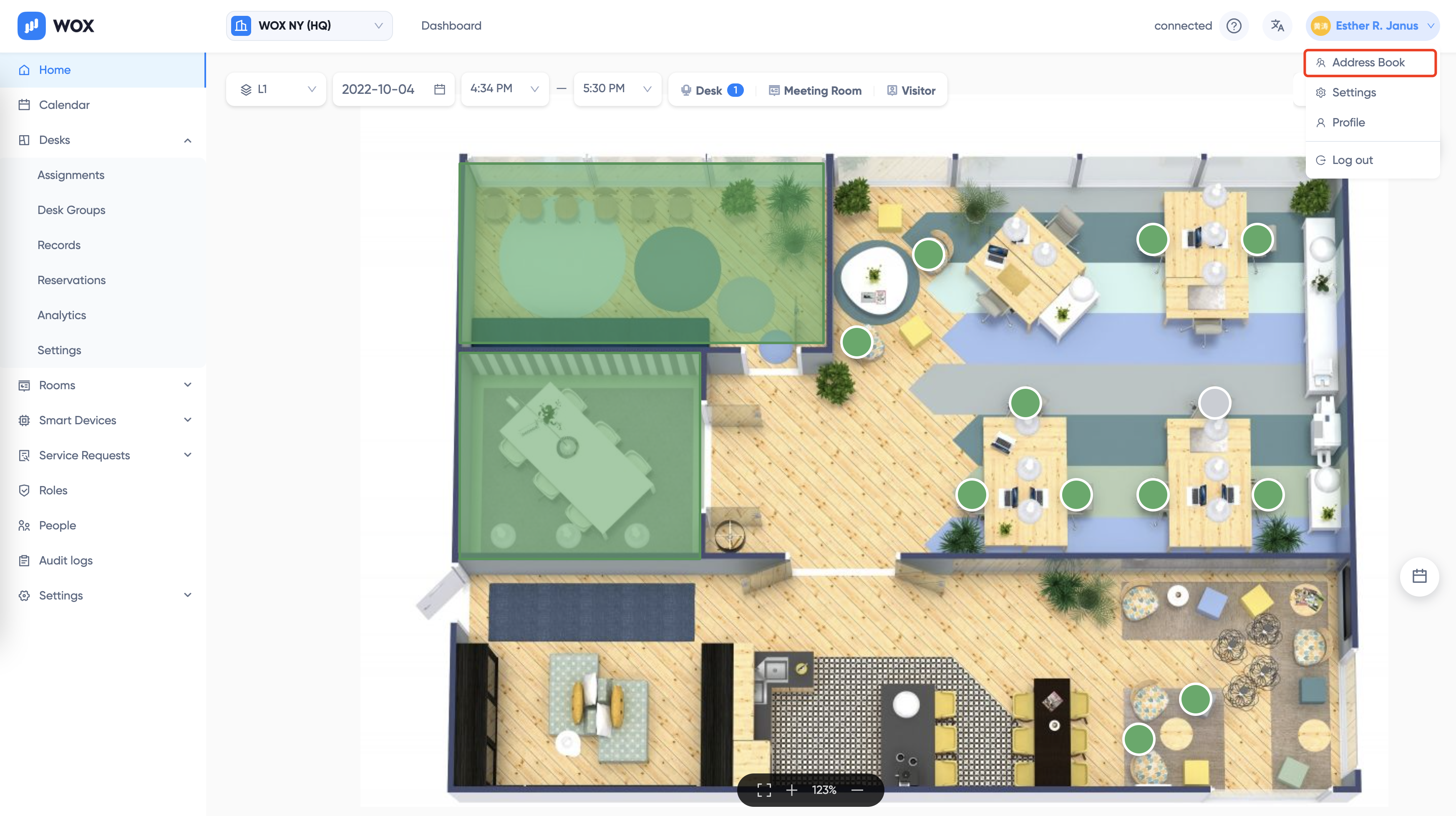Open Assignments under Desks

coord(71,175)
